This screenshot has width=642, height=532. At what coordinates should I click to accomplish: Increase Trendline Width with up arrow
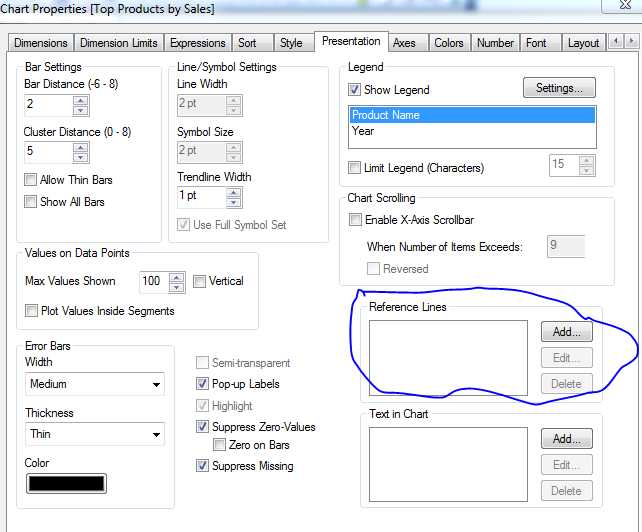click(x=234, y=192)
